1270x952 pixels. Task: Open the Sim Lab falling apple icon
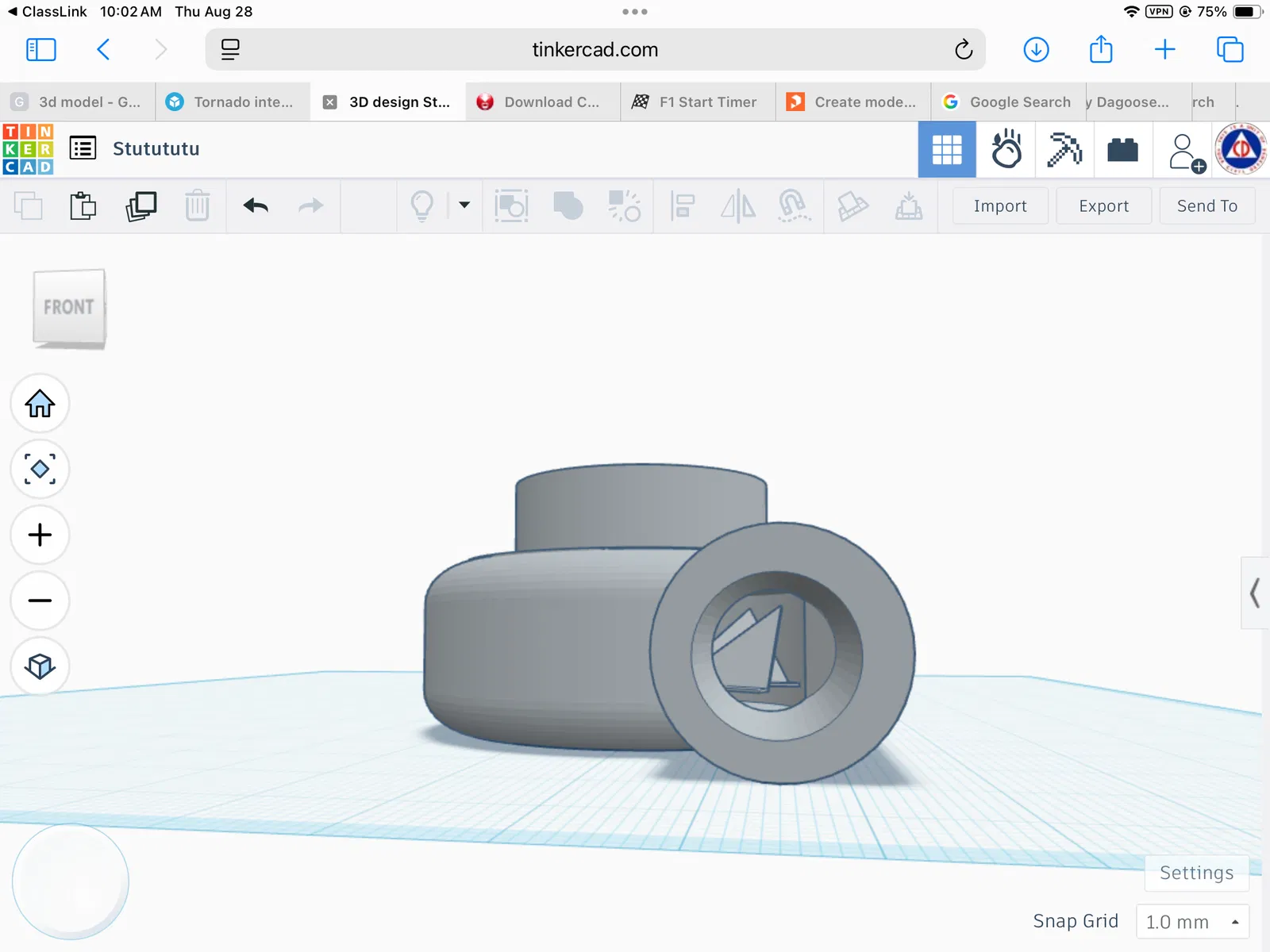pyautogui.click(x=1006, y=149)
